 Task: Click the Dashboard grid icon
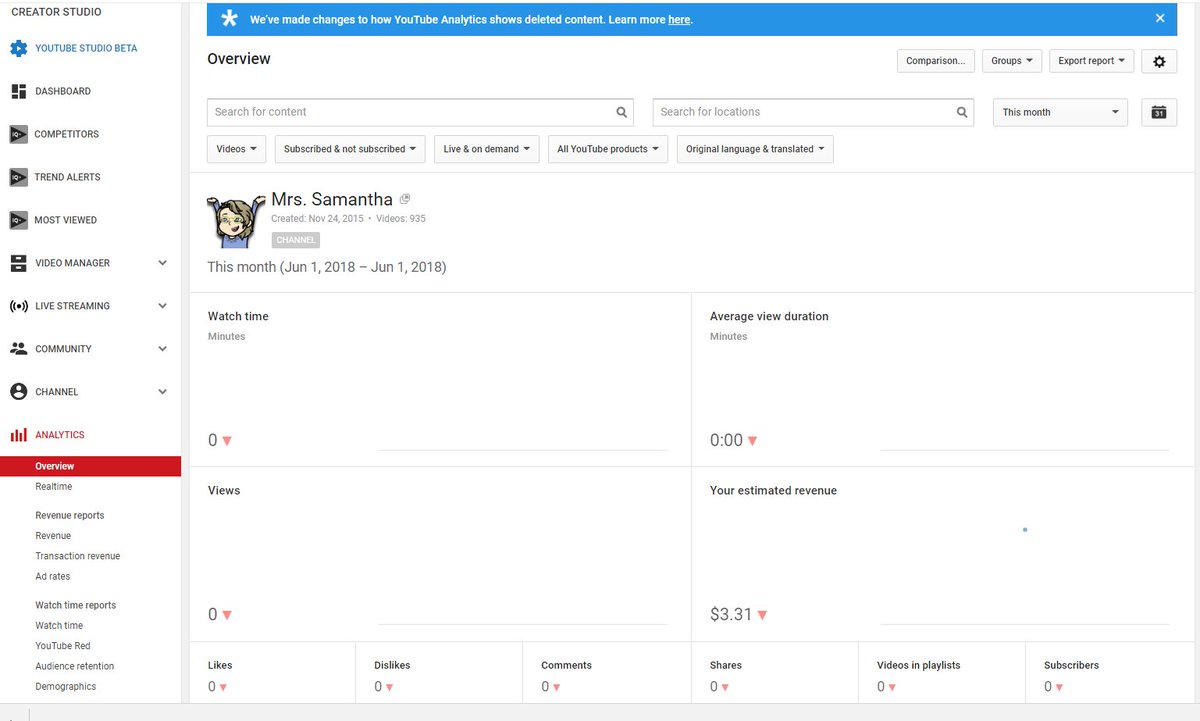(18, 91)
